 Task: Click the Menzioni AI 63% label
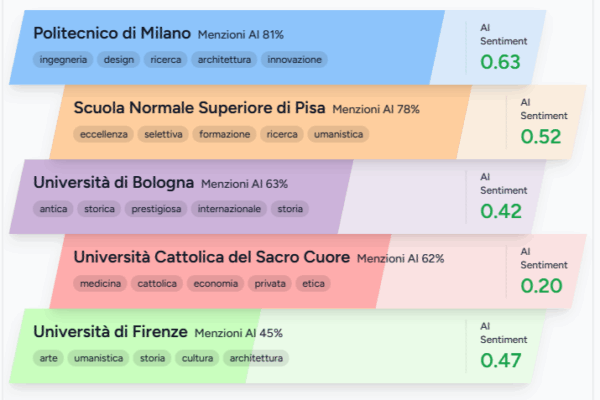244,184
